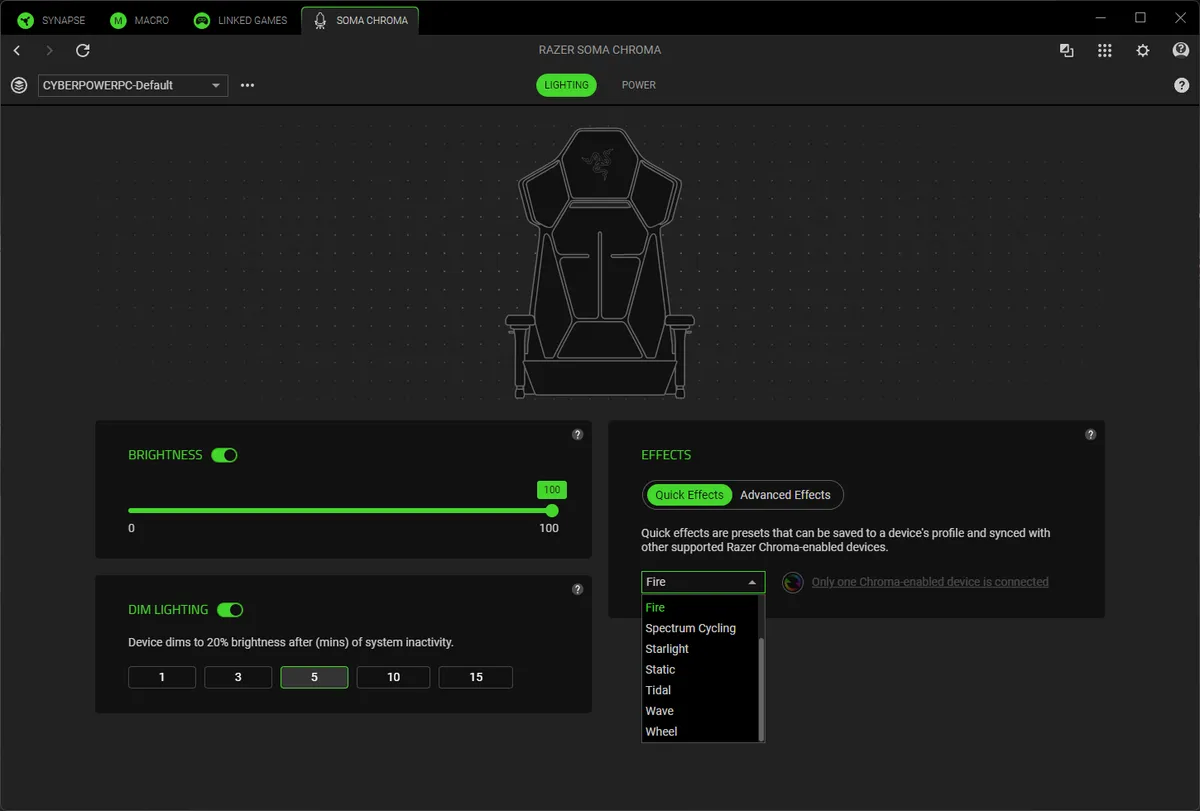
Task: Open the profile stack icon
Action: [19, 85]
